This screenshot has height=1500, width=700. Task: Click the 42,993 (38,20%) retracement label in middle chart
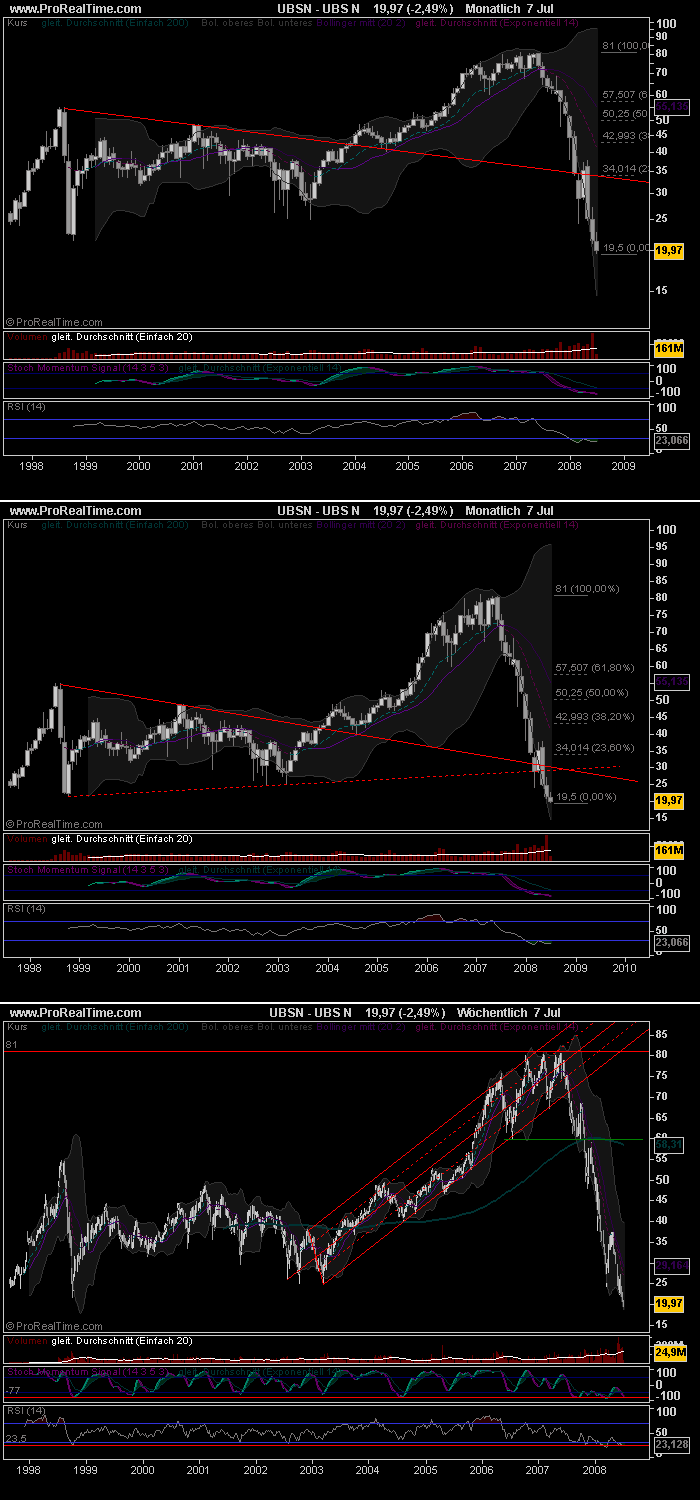tap(591, 717)
